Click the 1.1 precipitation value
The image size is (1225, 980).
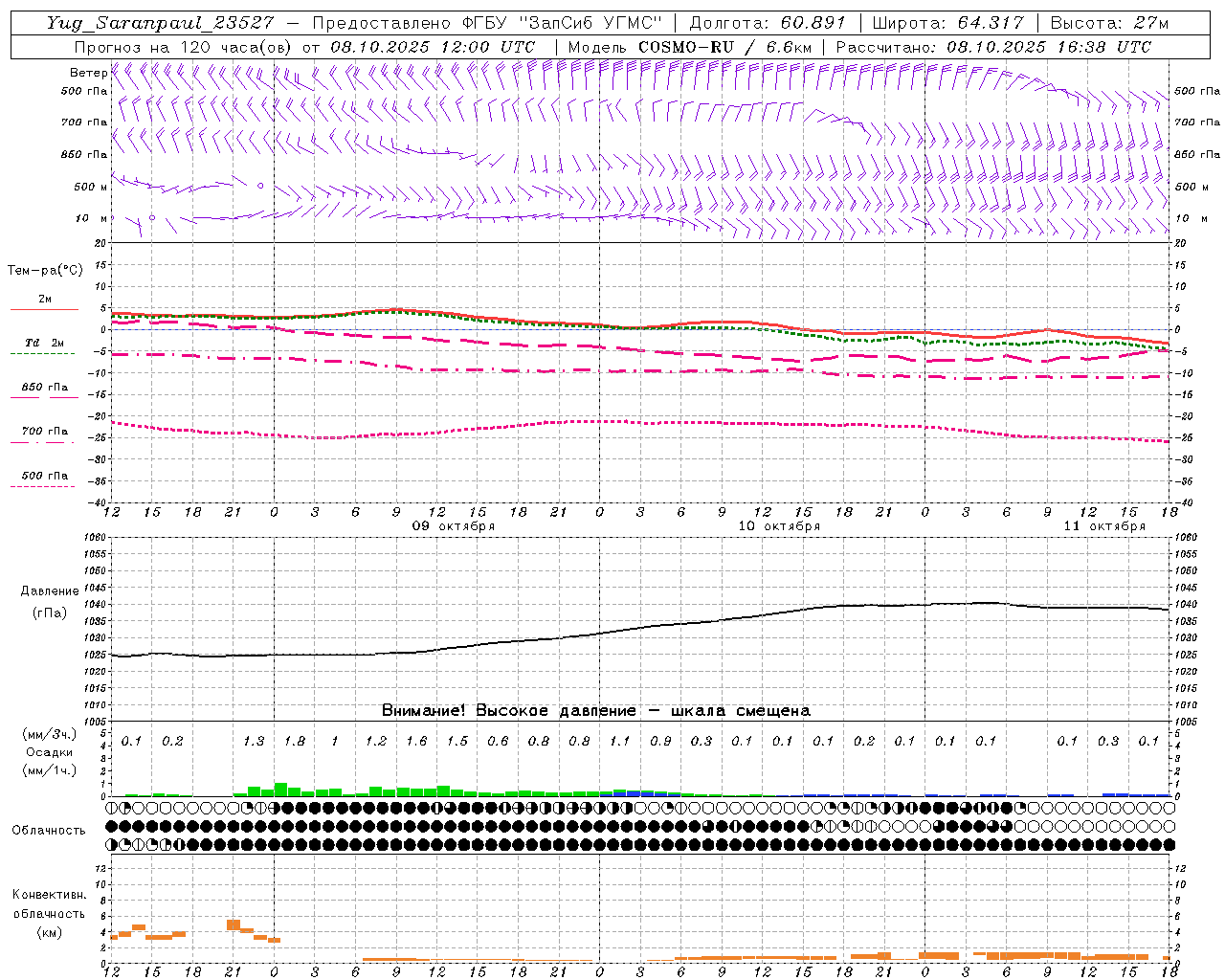[x=620, y=742]
